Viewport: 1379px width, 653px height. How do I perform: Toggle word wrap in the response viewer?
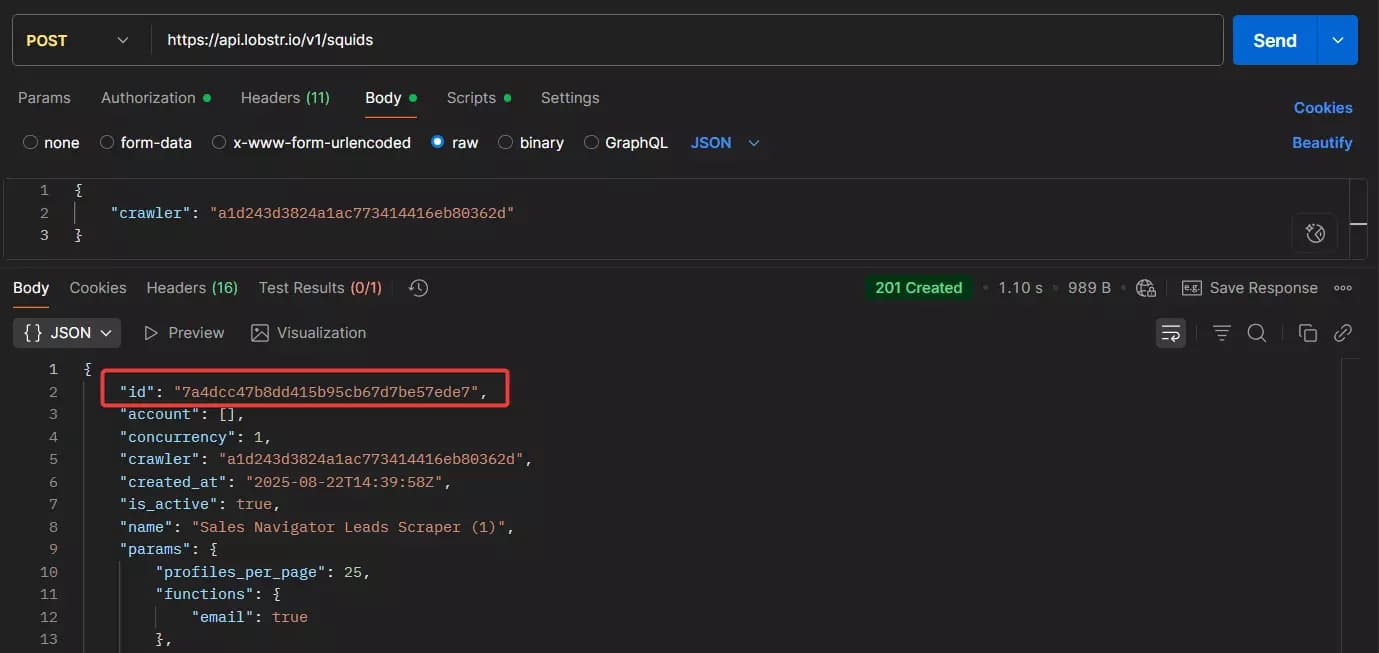[x=1171, y=332]
